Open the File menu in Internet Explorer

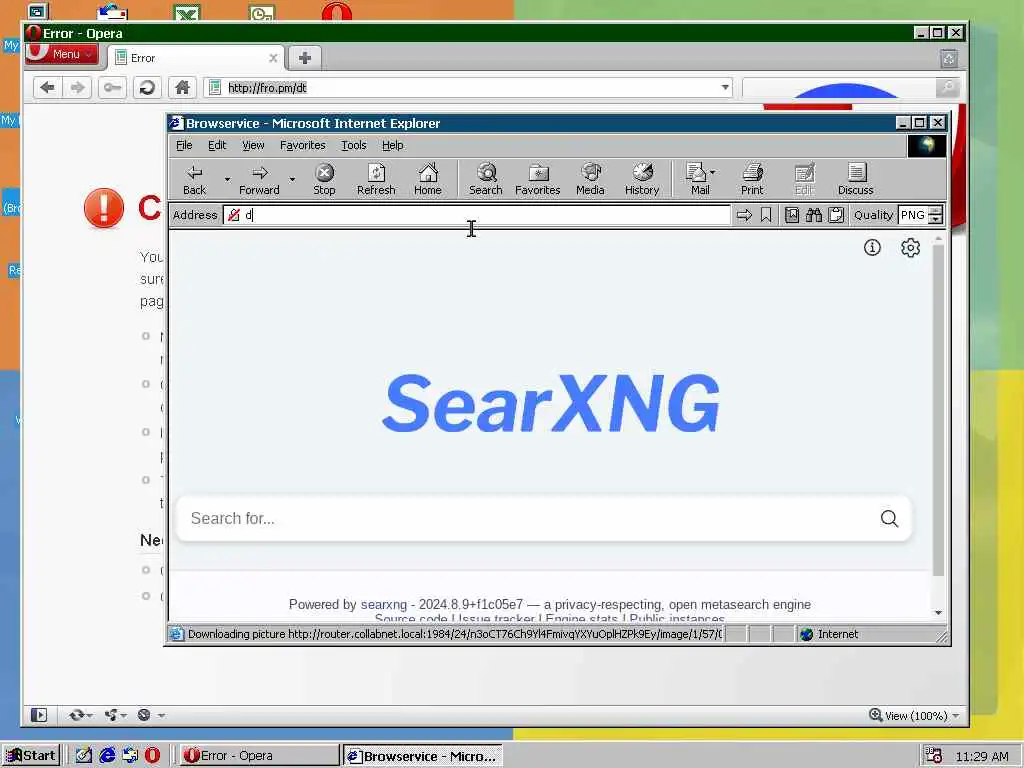tap(184, 145)
